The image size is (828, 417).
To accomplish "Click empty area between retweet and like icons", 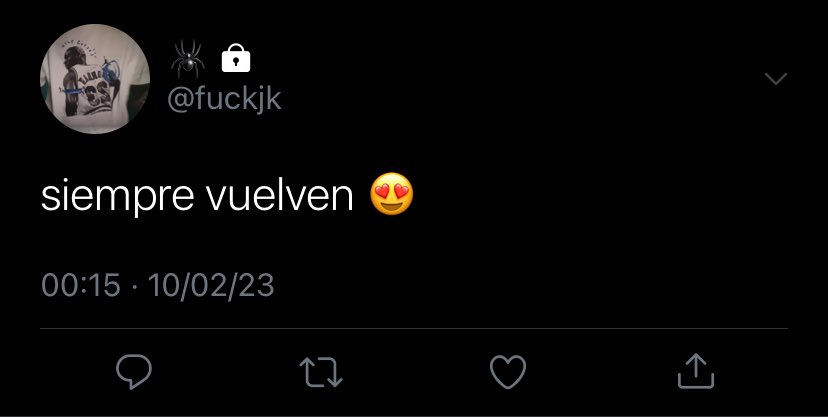I will tap(416, 372).
